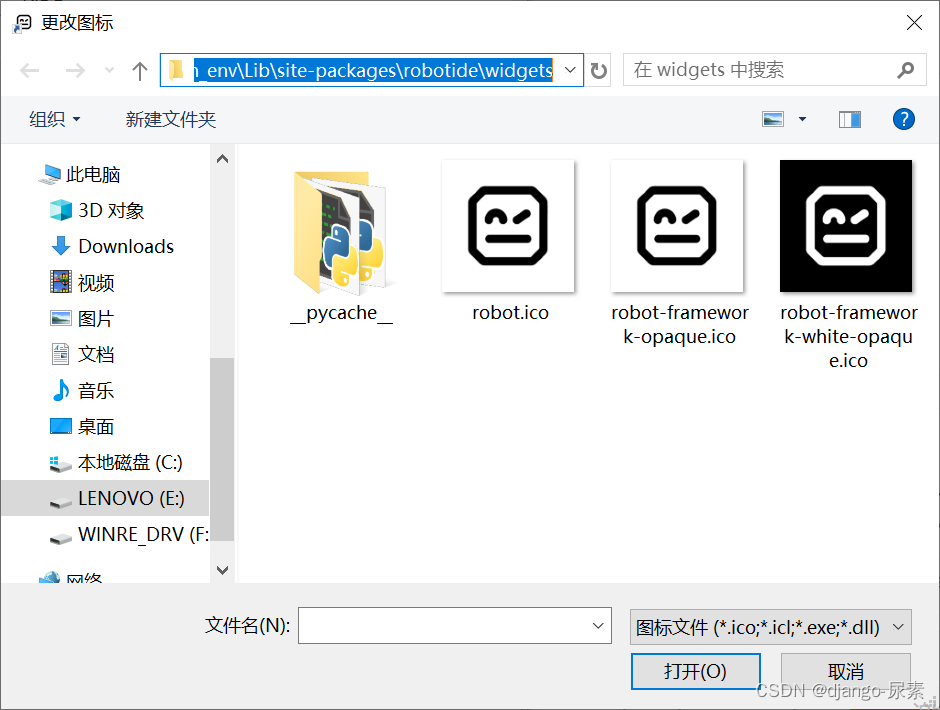Viewport: 940px width, 710px height.
Task: Click the 桌面 desktop icon
Action: pyautogui.click(x=61, y=426)
